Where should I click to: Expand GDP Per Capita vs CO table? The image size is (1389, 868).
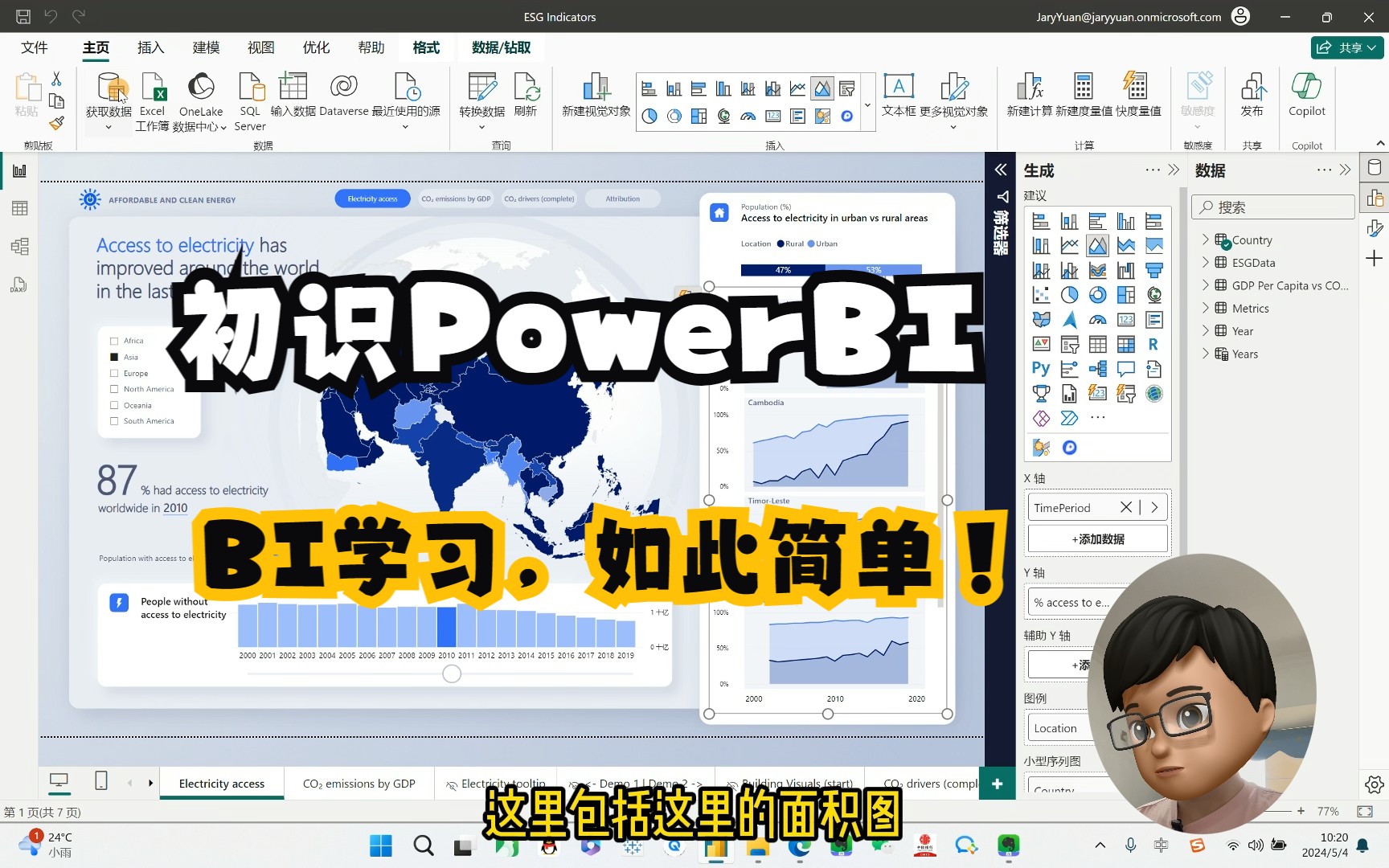tap(1205, 285)
